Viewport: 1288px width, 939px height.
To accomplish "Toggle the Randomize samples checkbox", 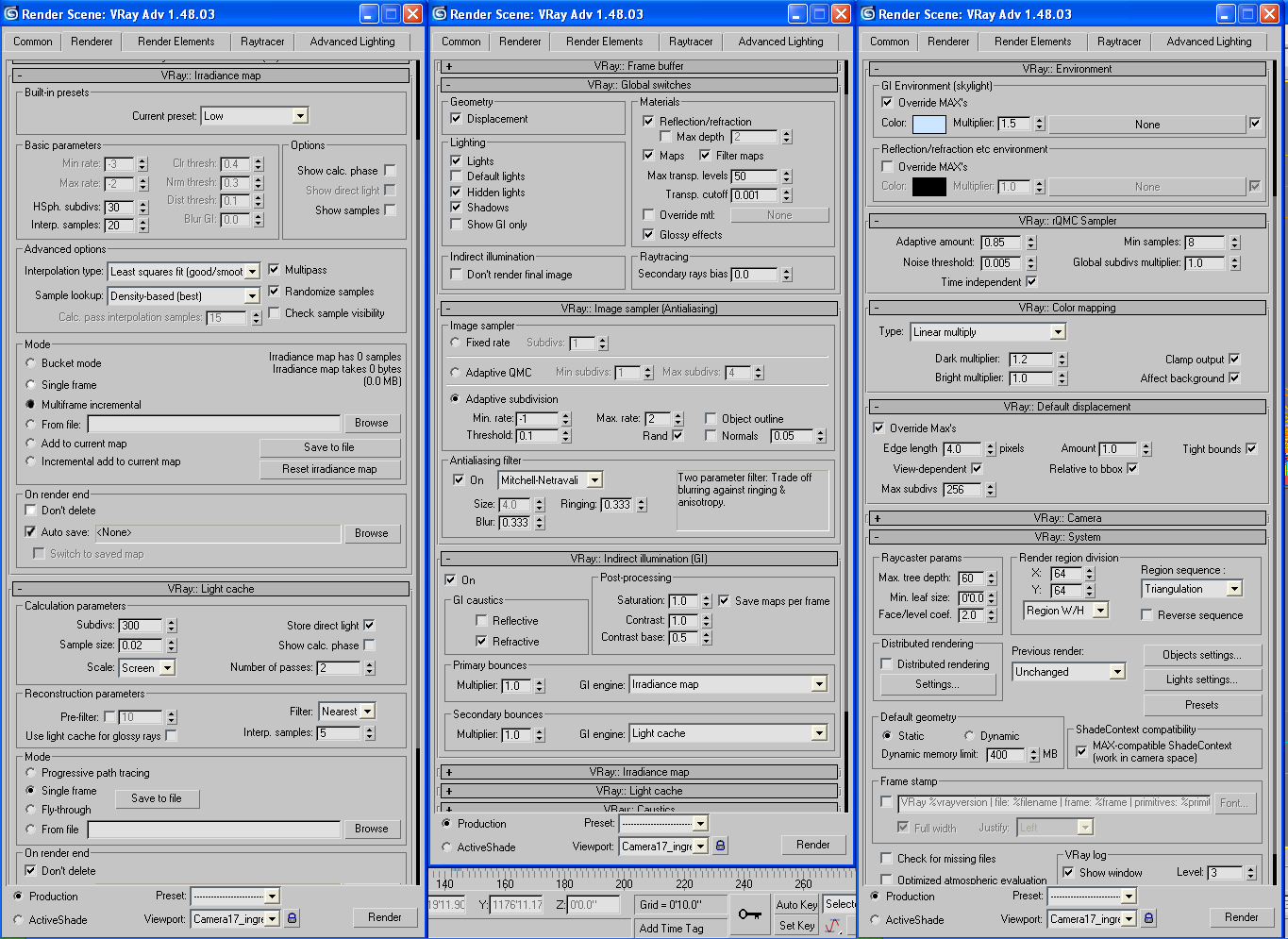I will [x=275, y=292].
